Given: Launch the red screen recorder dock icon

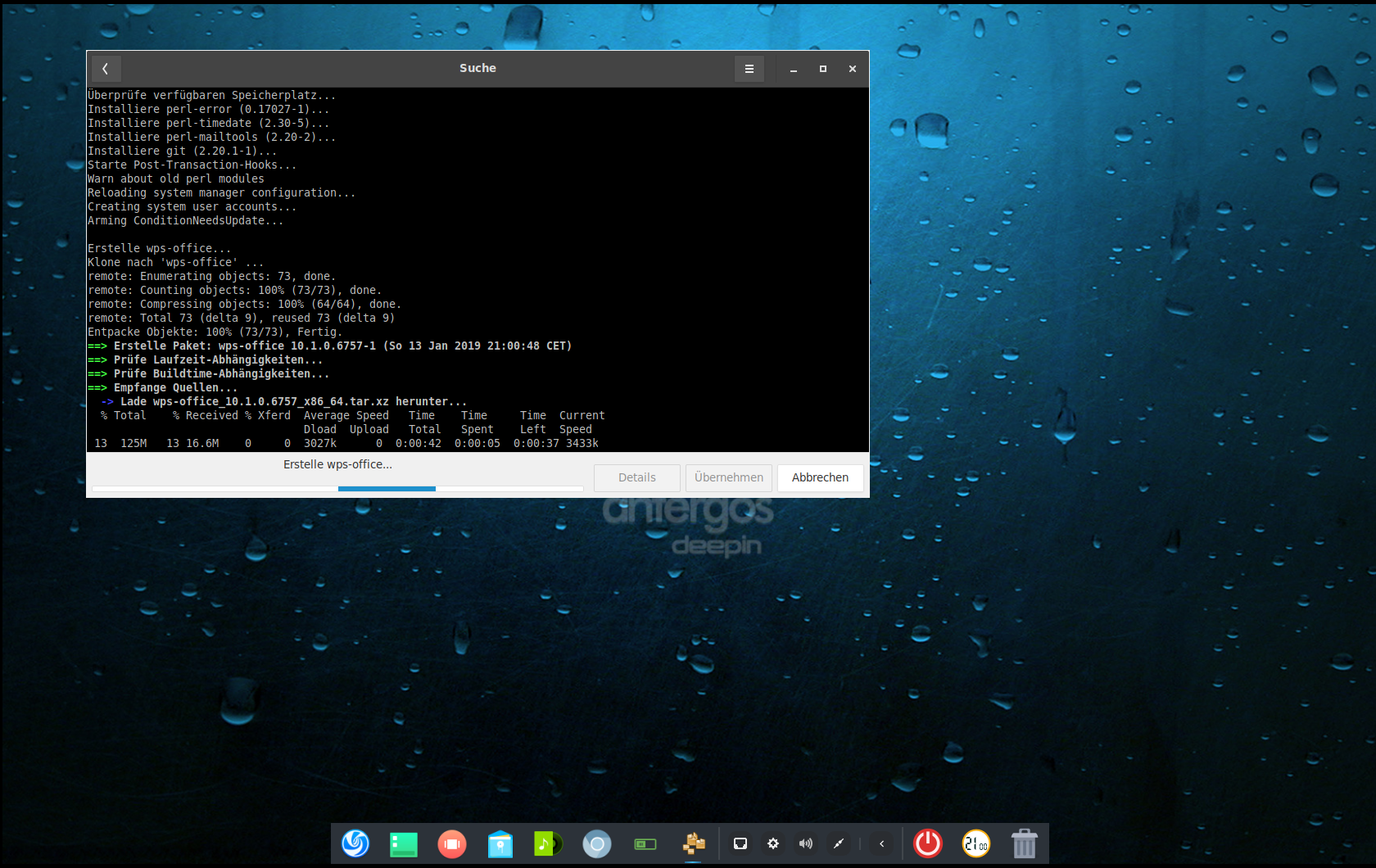Looking at the screenshot, I should pyautogui.click(x=451, y=843).
